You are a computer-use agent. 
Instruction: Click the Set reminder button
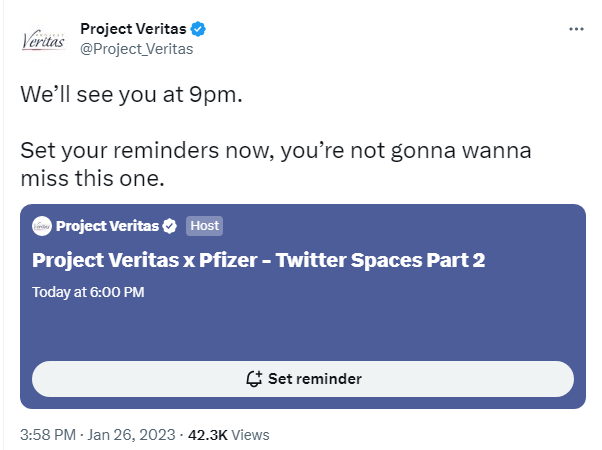tap(303, 379)
